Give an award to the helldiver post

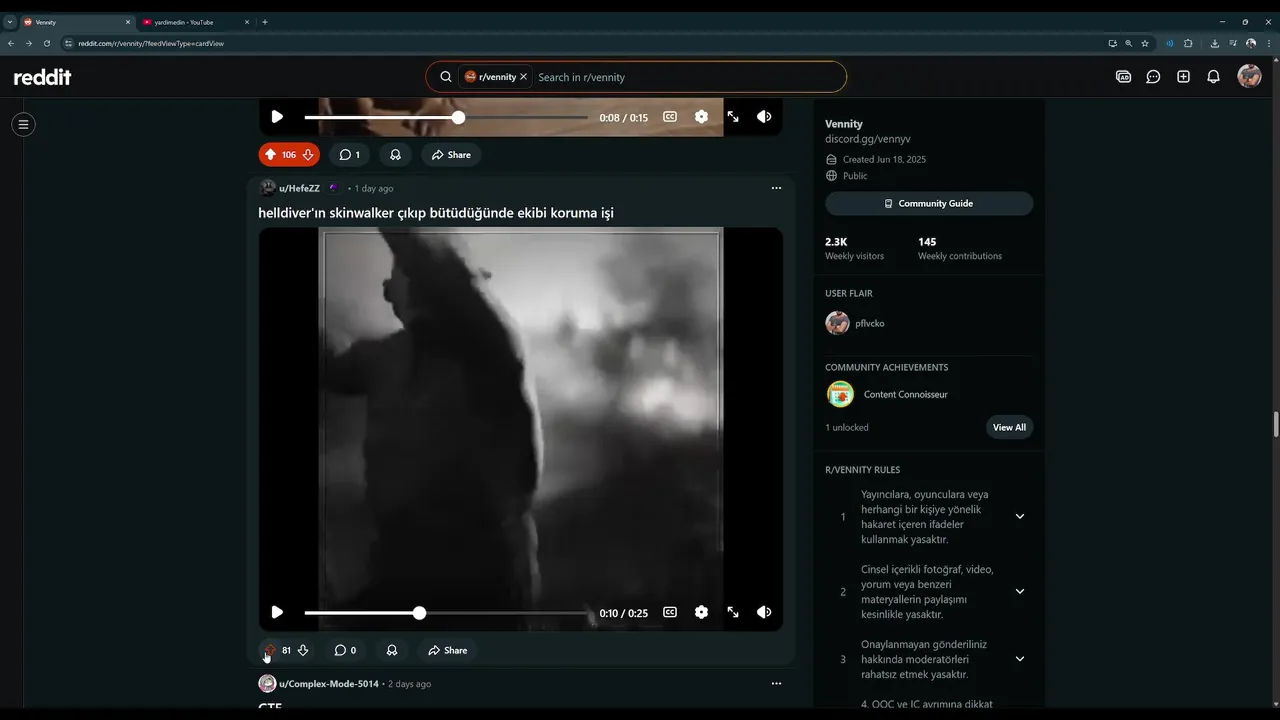[x=391, y=650]
